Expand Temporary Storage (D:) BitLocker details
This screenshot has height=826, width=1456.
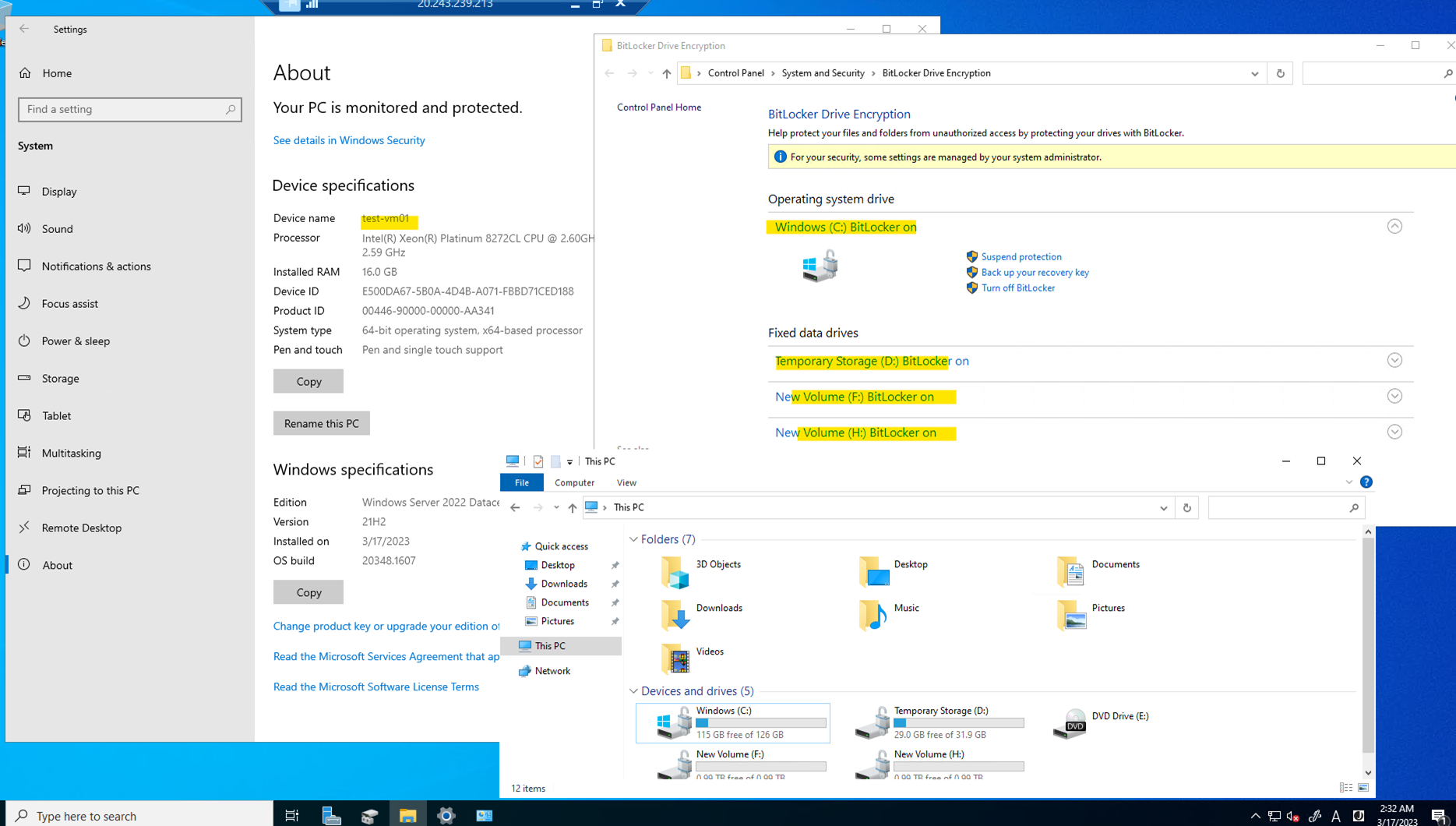tap(1394, 361)
